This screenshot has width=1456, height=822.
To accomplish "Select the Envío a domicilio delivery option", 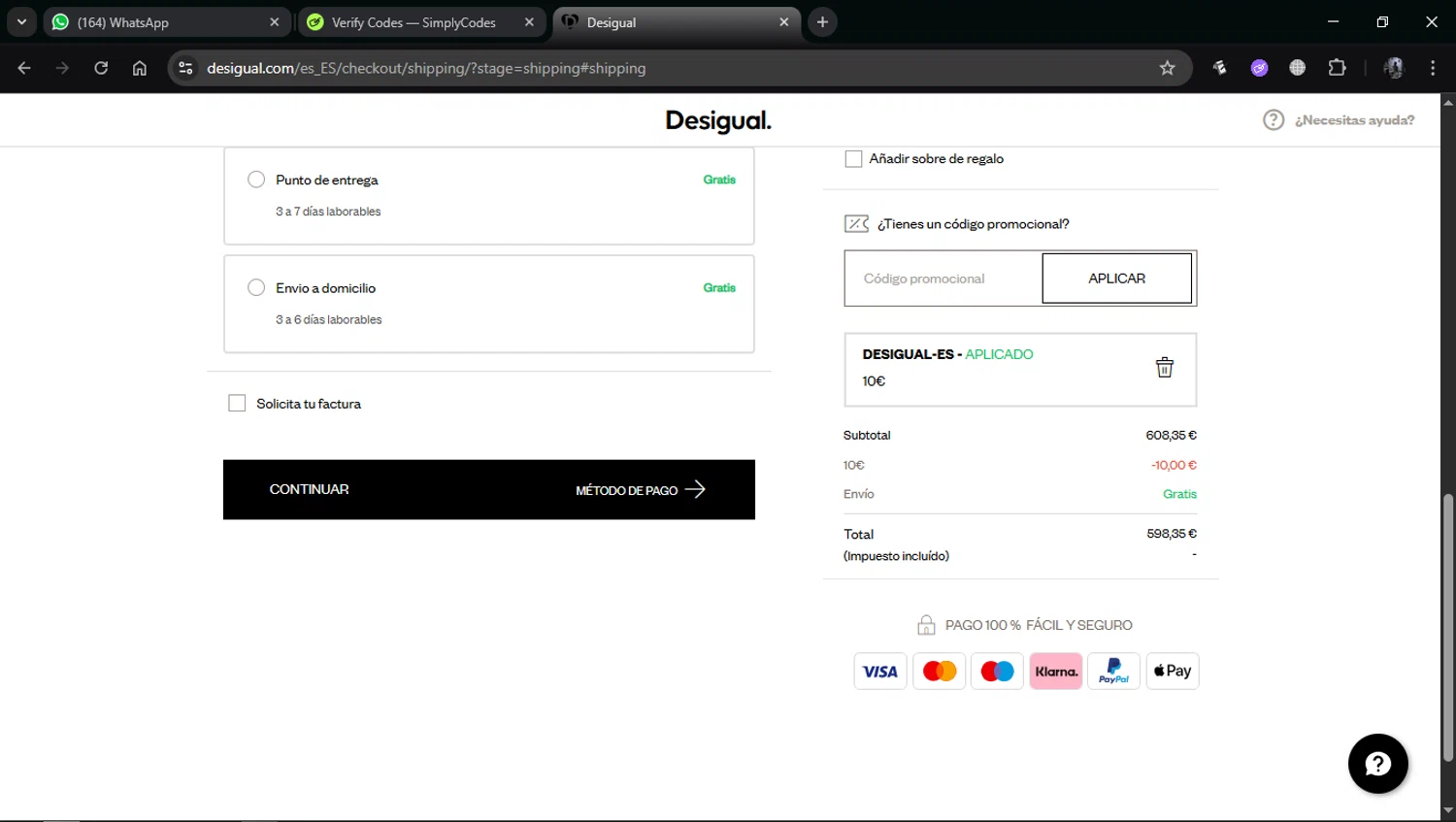I will (256, 287).
